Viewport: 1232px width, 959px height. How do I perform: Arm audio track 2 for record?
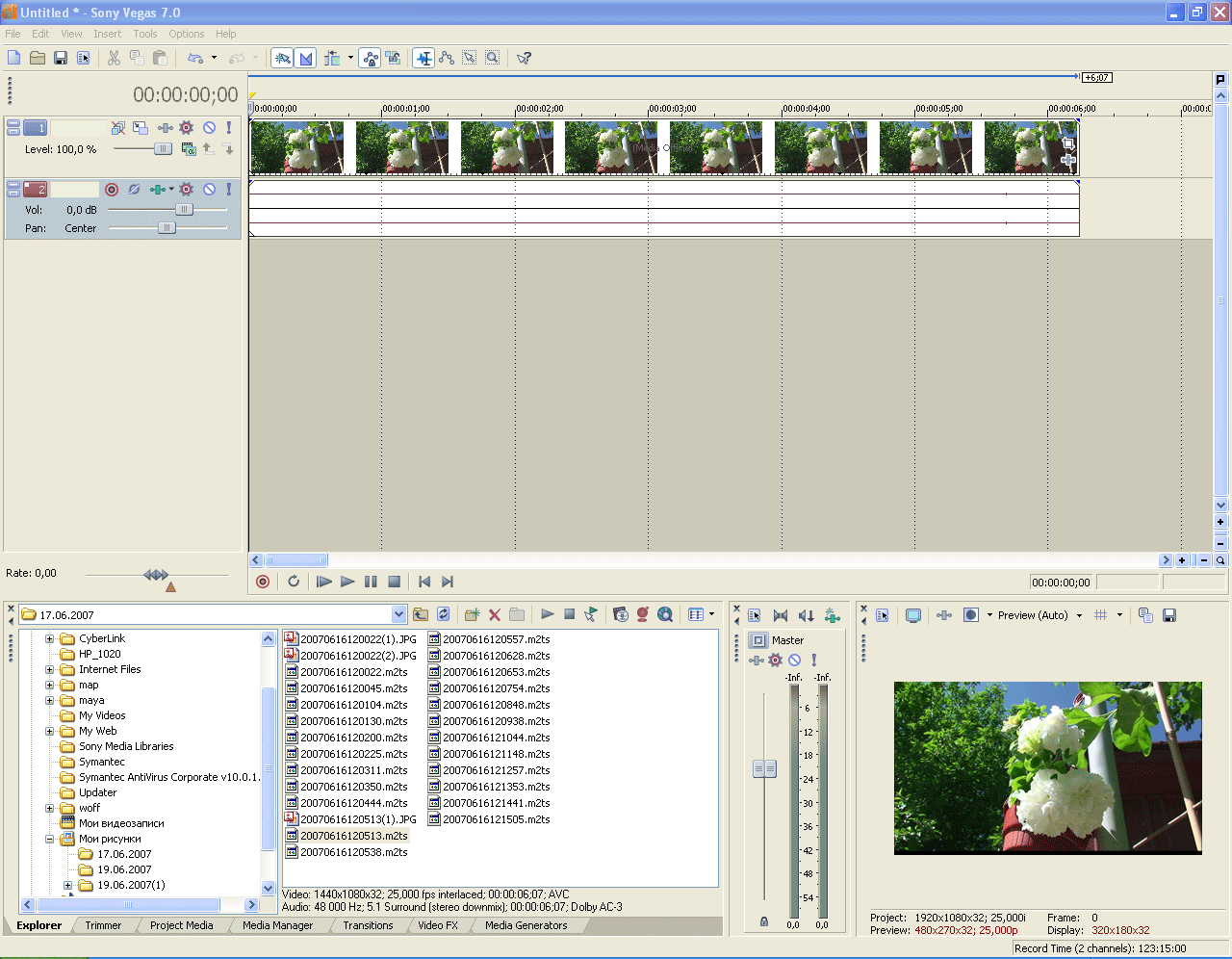click(x=112, y=190)
